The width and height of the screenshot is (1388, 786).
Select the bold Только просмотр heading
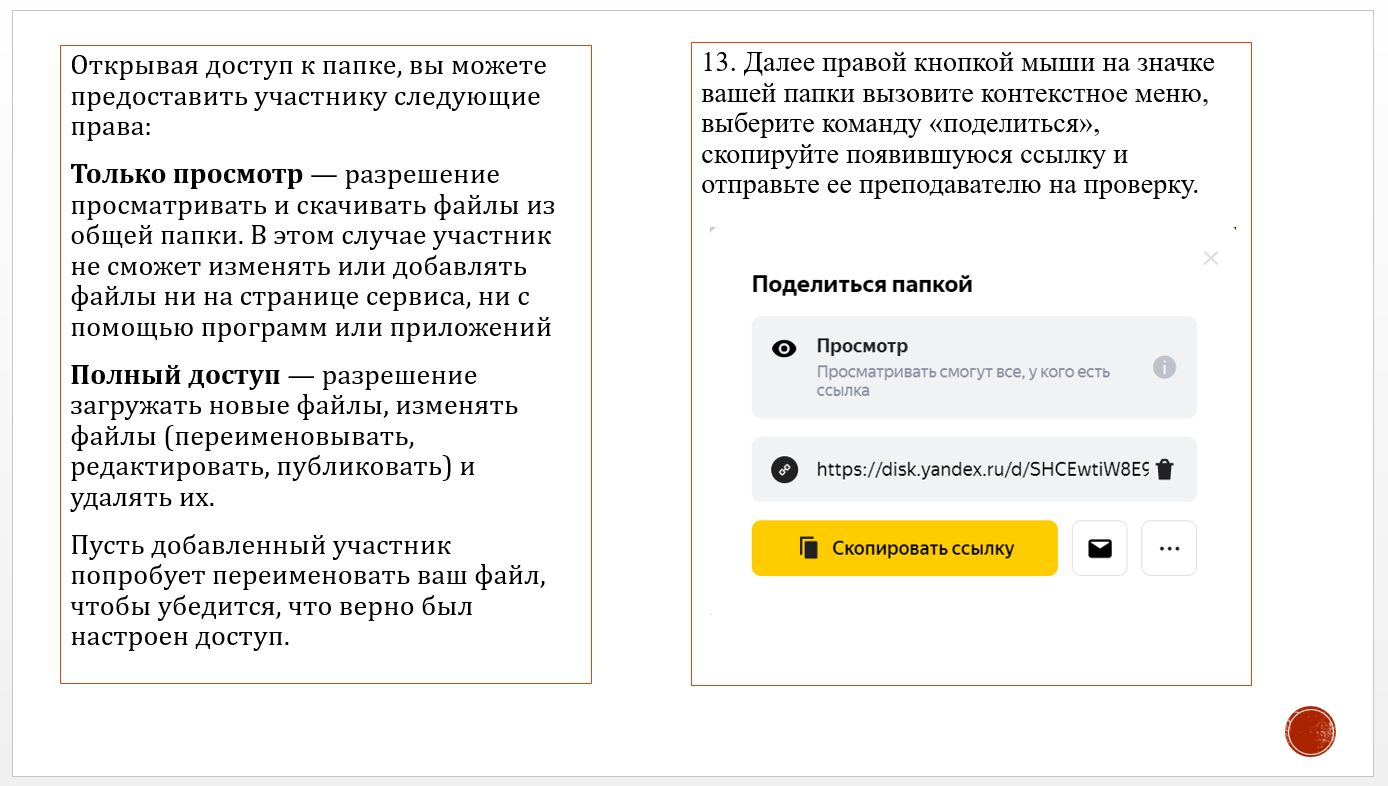coord(187,175)
